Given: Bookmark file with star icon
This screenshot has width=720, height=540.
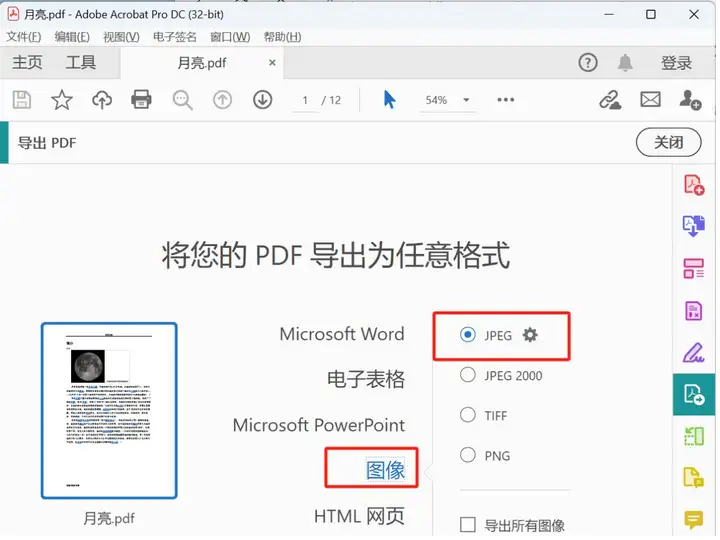Looking at the screenshot, I should (62, 100).
